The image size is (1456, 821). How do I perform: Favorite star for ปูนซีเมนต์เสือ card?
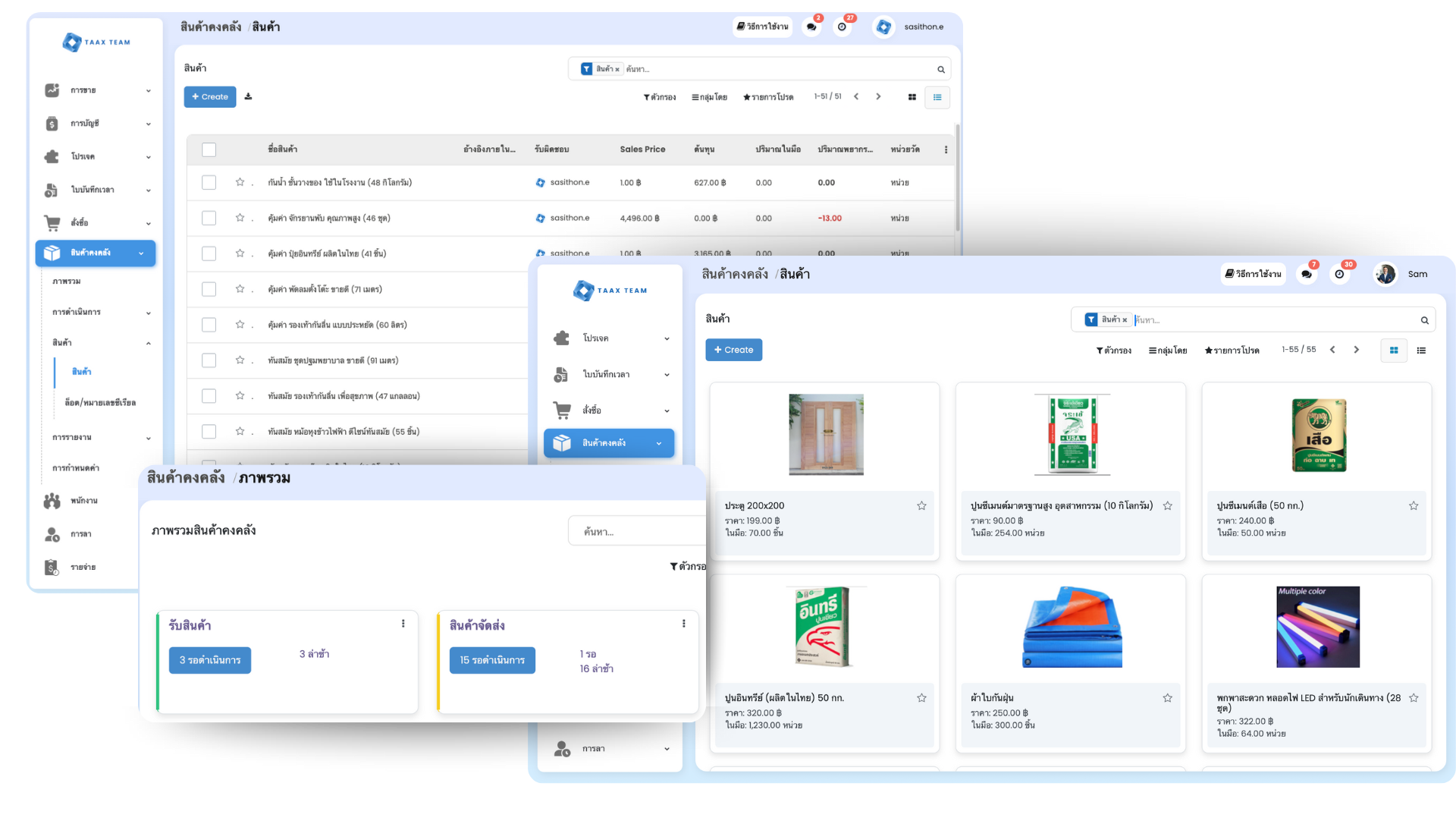(x=1414, y=505)
